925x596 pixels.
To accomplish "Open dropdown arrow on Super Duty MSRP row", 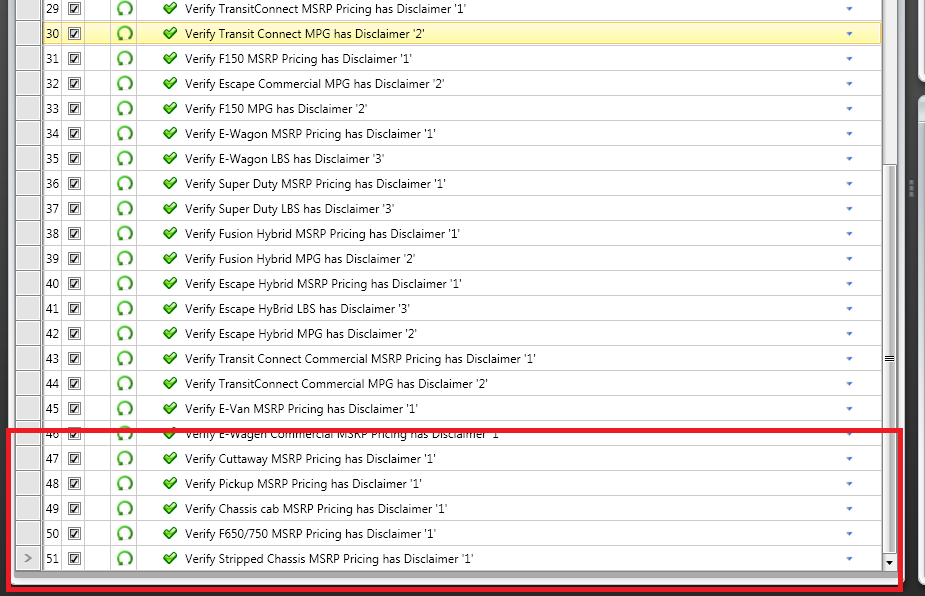I will tap(849, 184).
